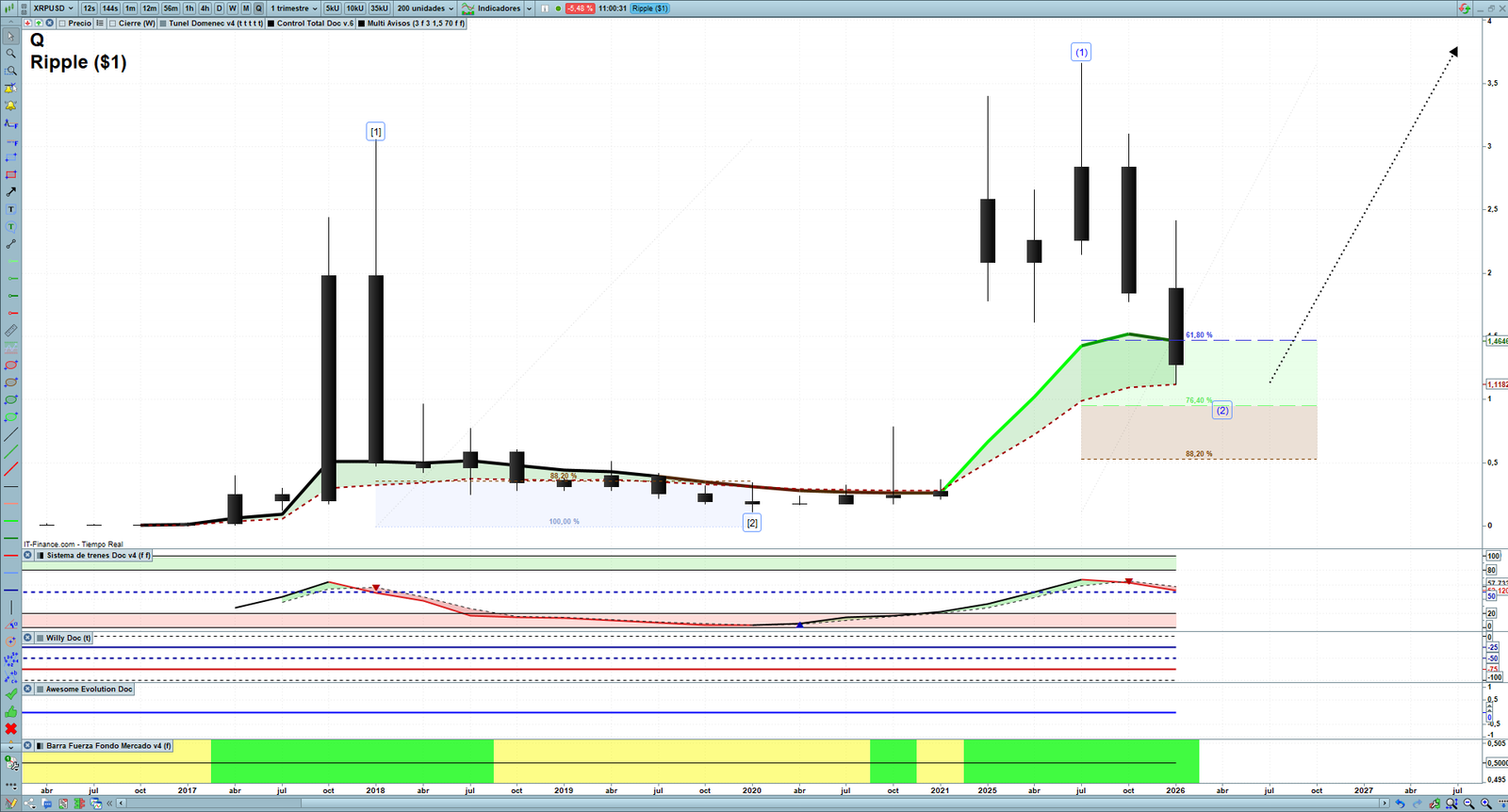The width and height of the screenshot is (1508, 812).
Task: Click the 10kU units button
Action: [355, 8]
